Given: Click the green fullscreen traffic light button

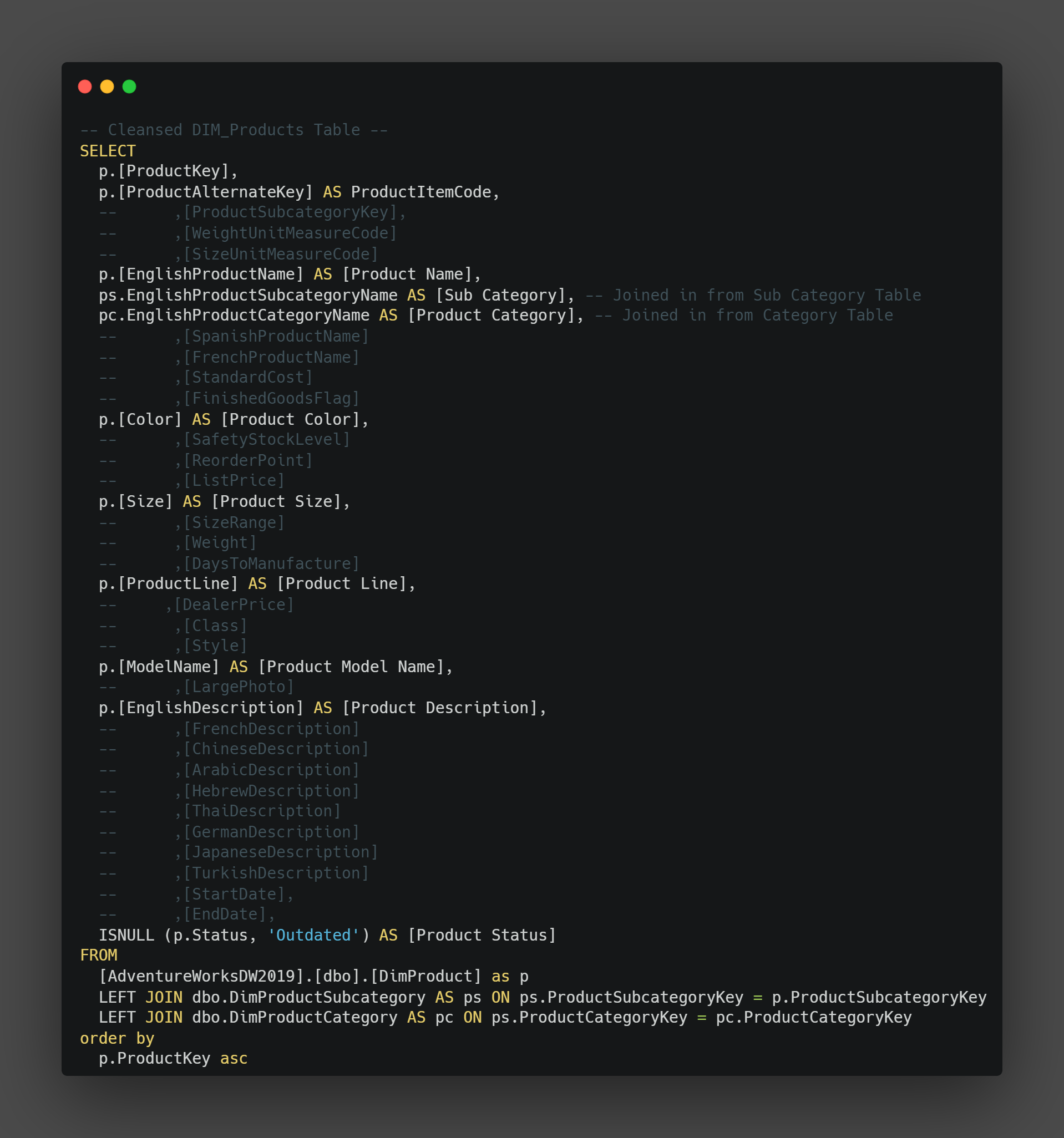Looking at the screenshot, I should tap(129, 87).
